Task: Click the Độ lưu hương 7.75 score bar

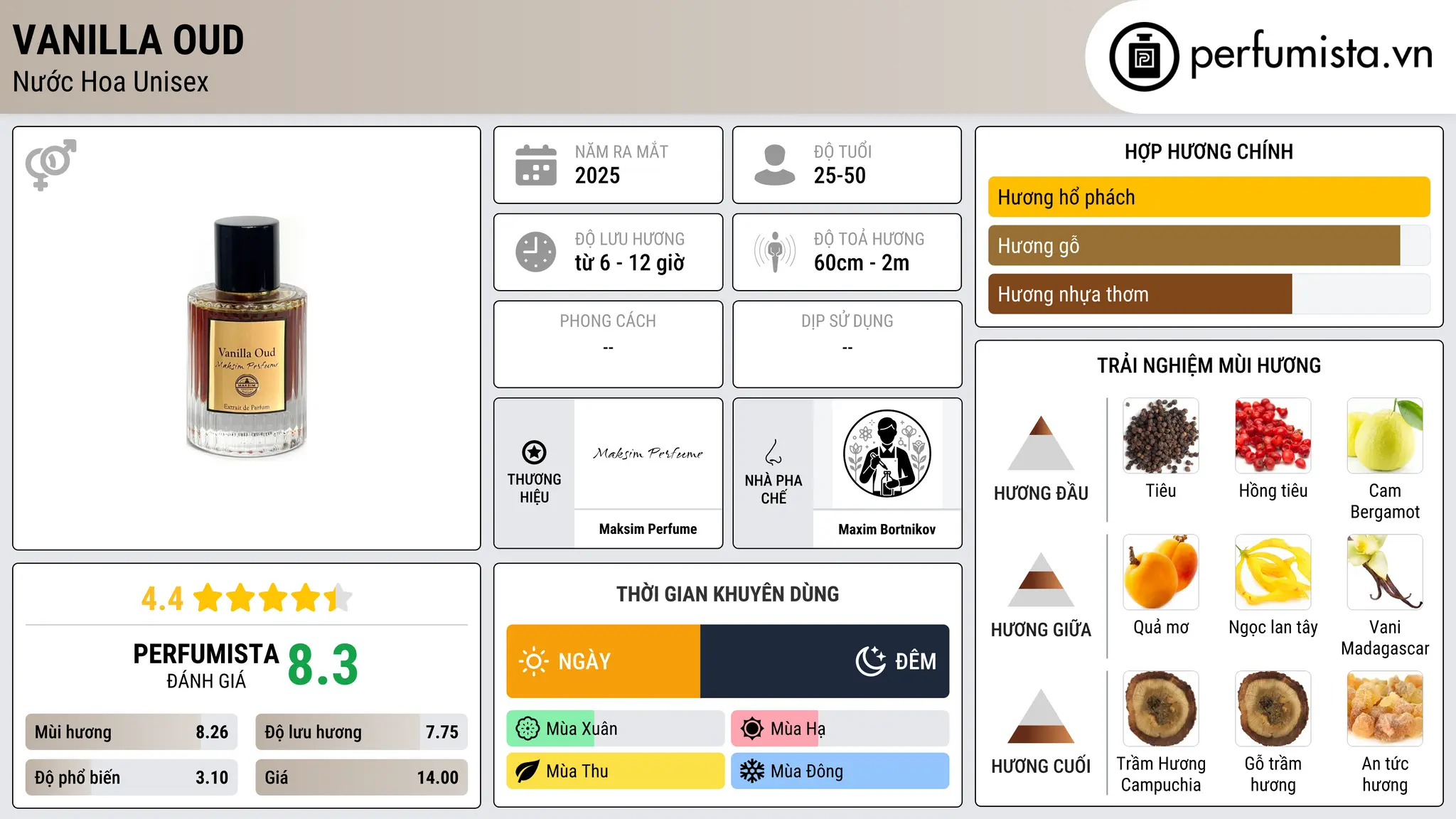Action: click(x=362, y=732)
